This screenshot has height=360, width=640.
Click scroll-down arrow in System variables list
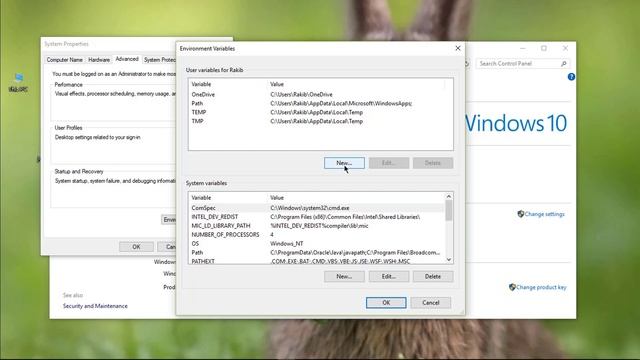[x=449, y=260]
